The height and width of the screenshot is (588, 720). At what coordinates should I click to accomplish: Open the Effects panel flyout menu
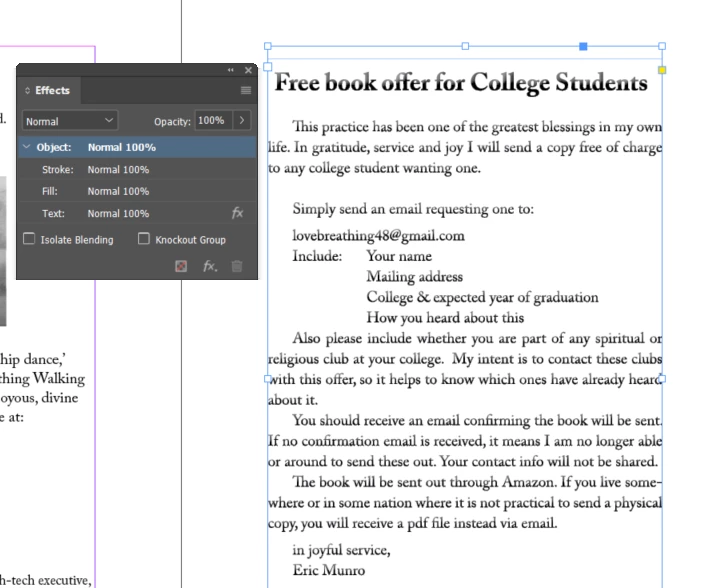246,90
